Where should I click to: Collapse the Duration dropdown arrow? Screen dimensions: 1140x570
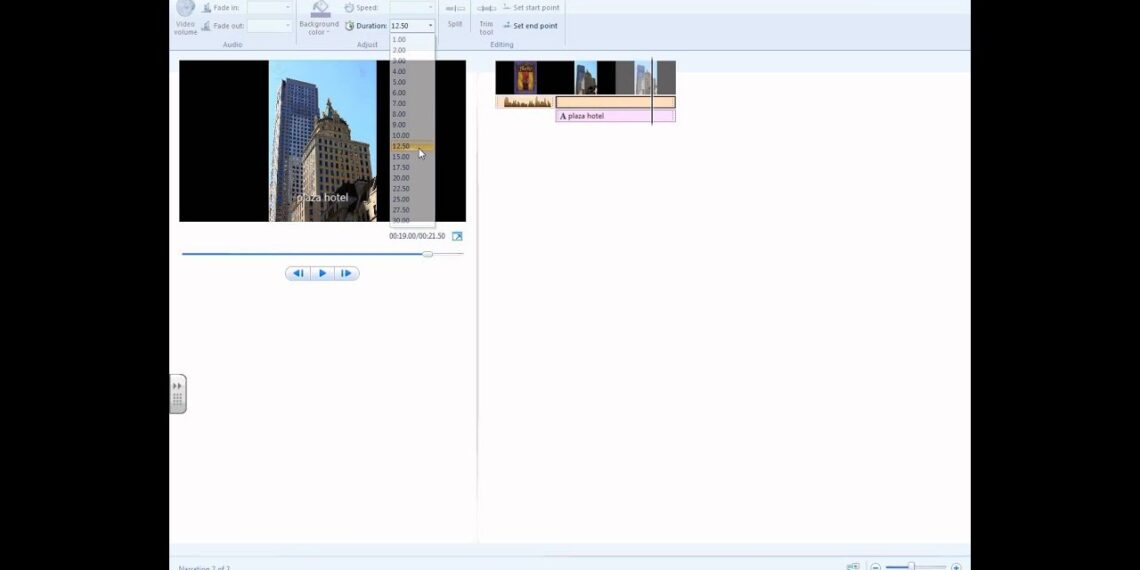coord(430,25)
